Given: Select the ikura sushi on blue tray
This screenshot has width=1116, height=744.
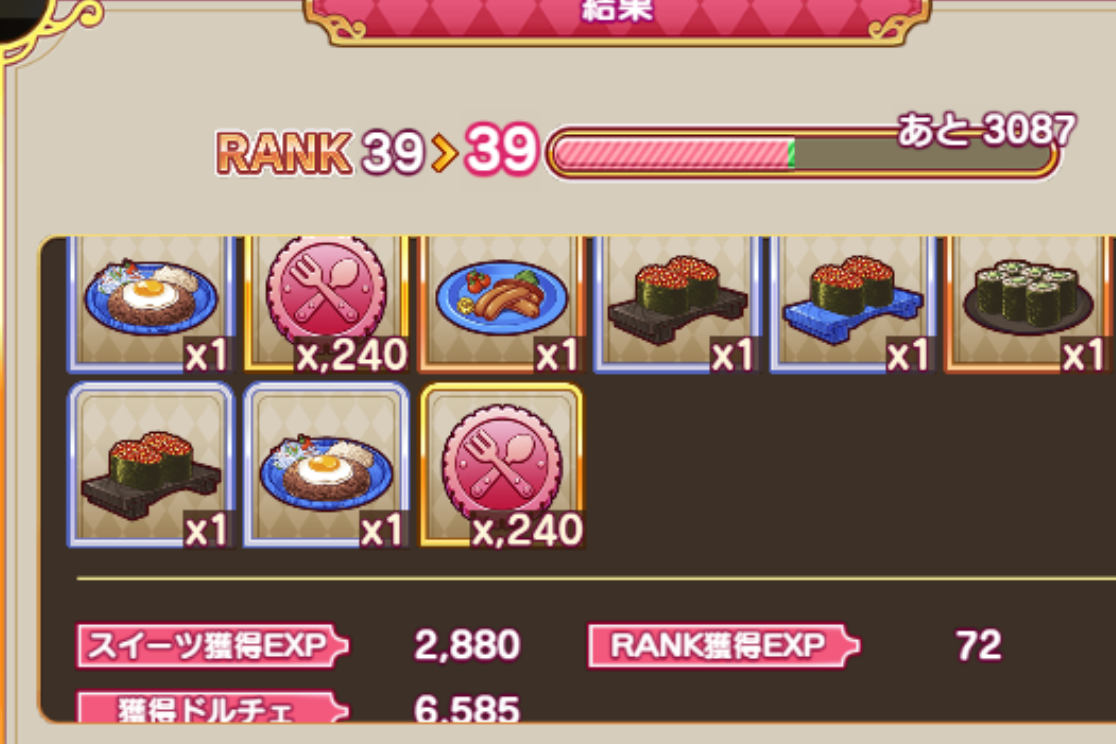Looking at the screenshot, I should point(853,304).
